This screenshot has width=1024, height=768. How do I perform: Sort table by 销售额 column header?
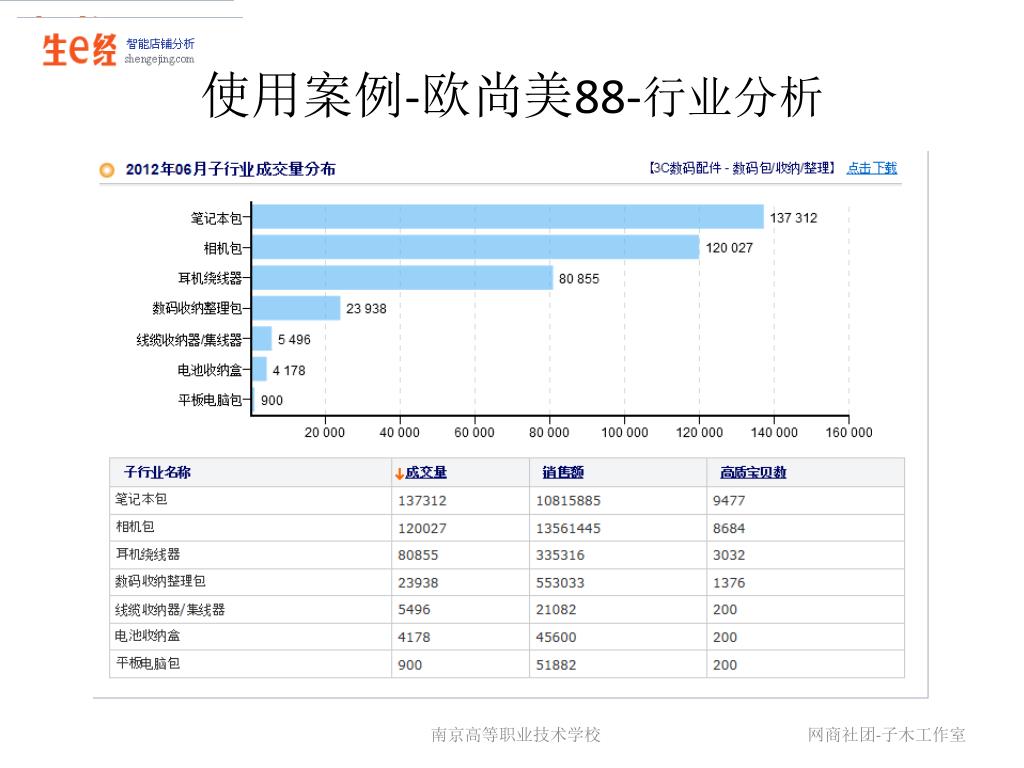pyautogui.click(x=563, y=472)
